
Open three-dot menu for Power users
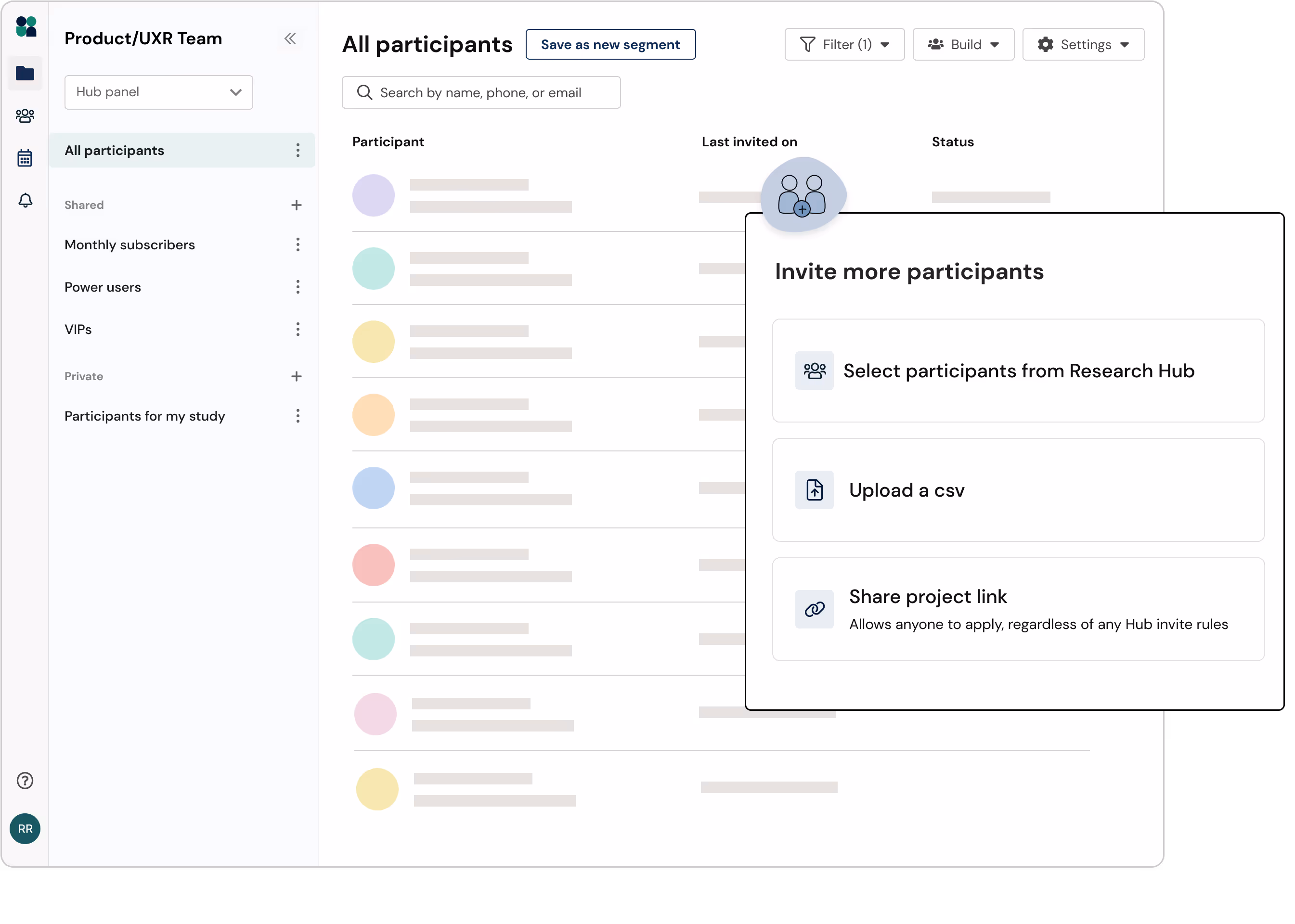point(298,287)
